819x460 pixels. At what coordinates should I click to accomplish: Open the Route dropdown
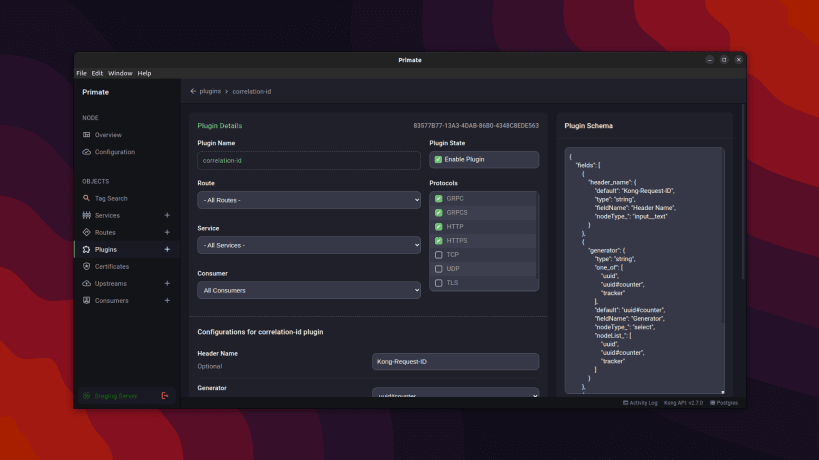(309, 200)
